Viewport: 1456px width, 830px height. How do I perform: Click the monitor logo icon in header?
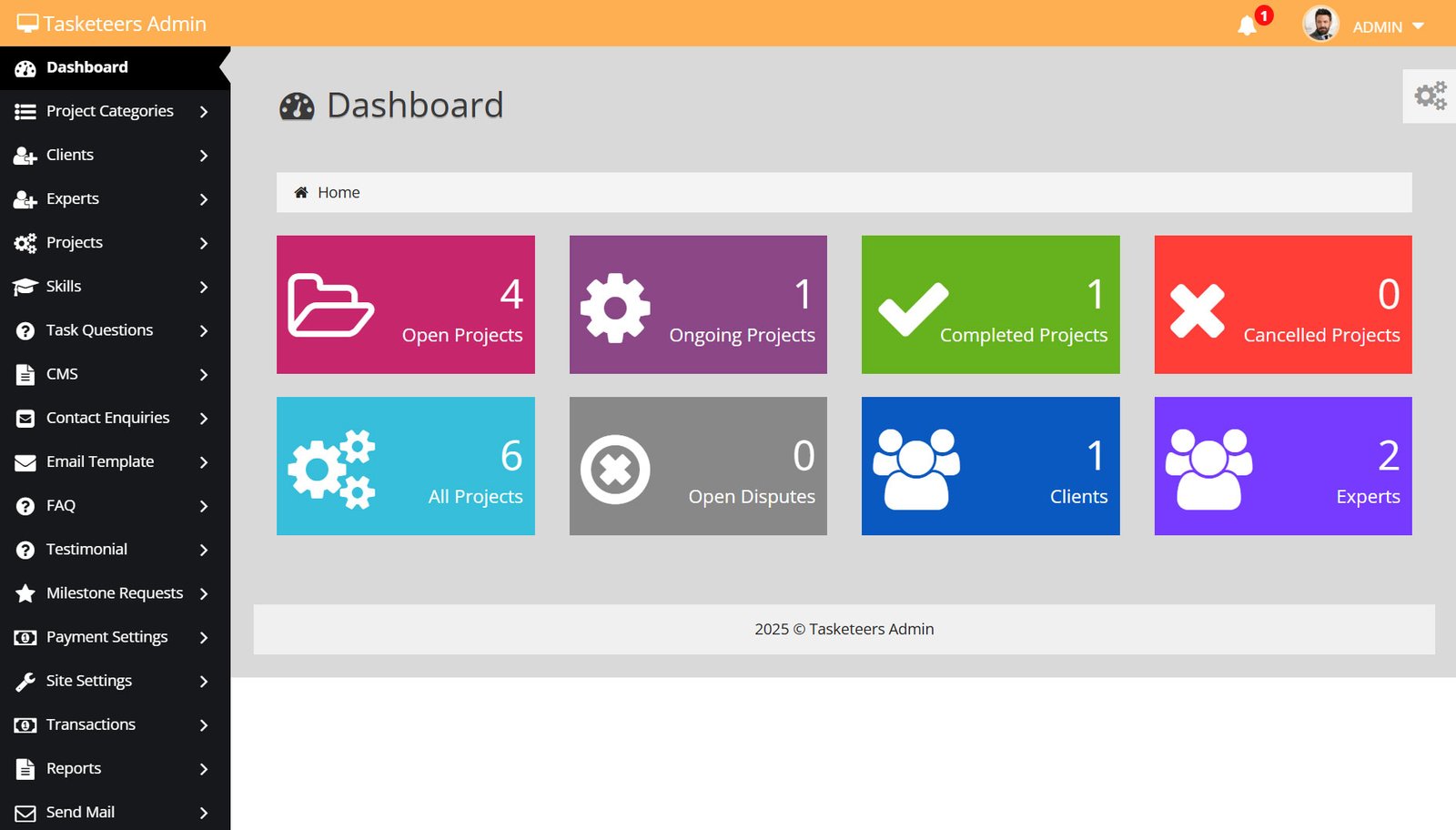[x=28, y=24]
